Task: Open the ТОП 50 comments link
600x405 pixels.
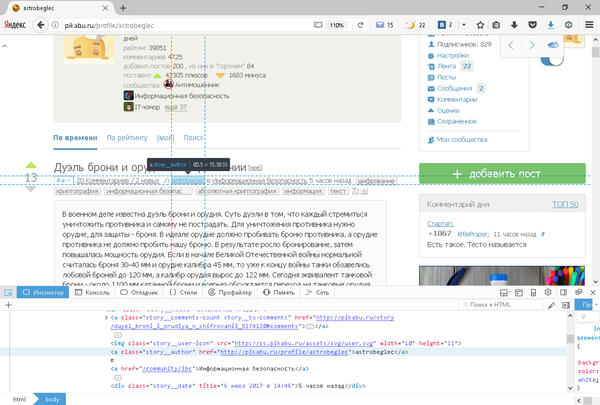Action: pyautogui.click(x=565, y=204)
